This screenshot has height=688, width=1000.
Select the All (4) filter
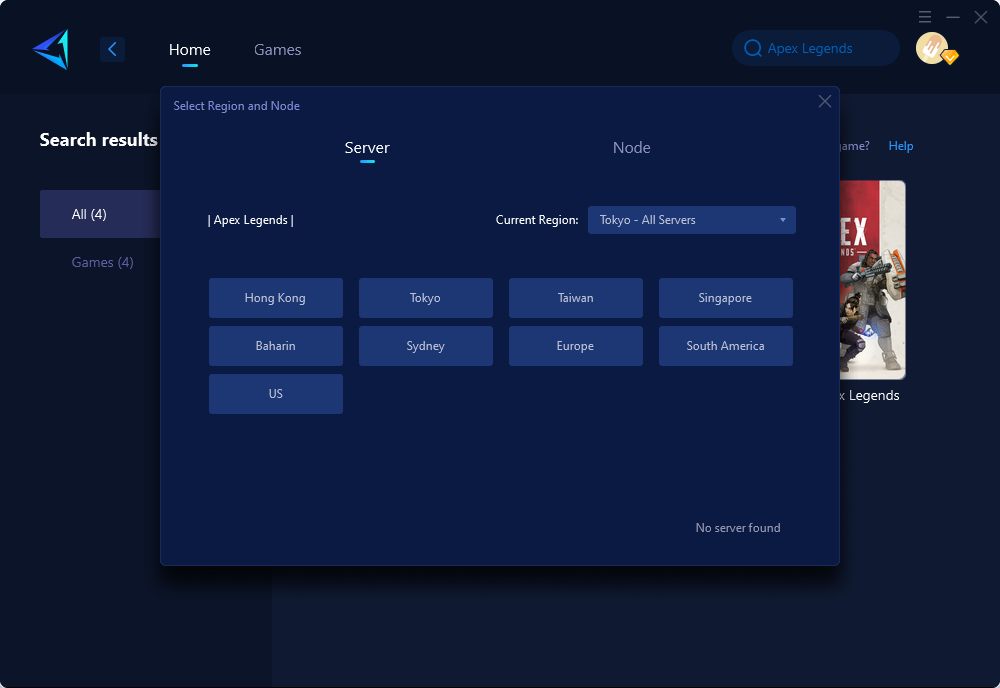100,214
